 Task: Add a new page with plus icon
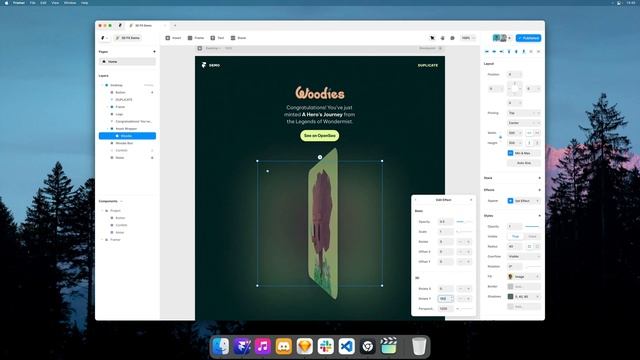[154, 52]
